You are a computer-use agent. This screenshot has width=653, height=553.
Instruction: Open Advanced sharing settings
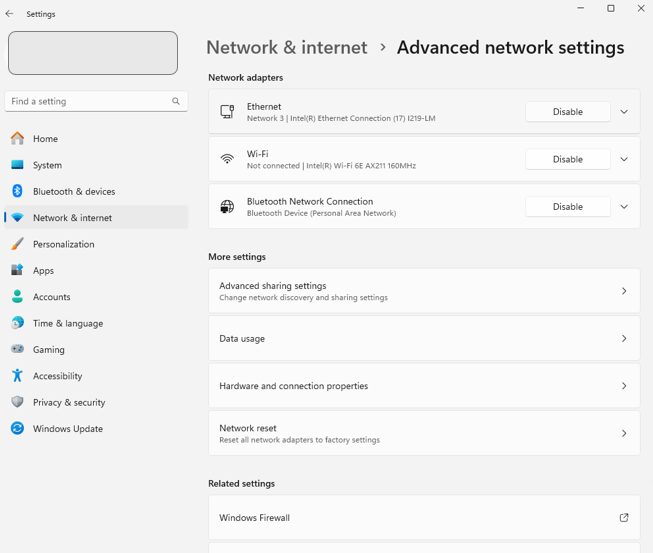[423, 291]
